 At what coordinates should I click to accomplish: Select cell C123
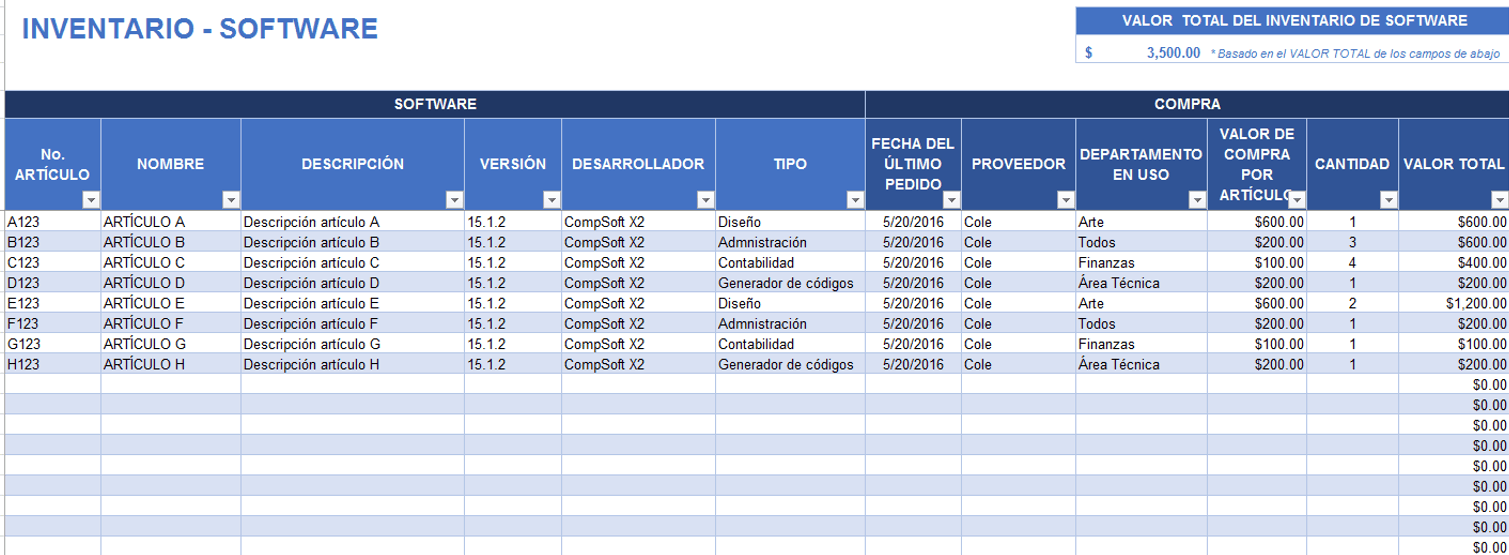point(53,262)
